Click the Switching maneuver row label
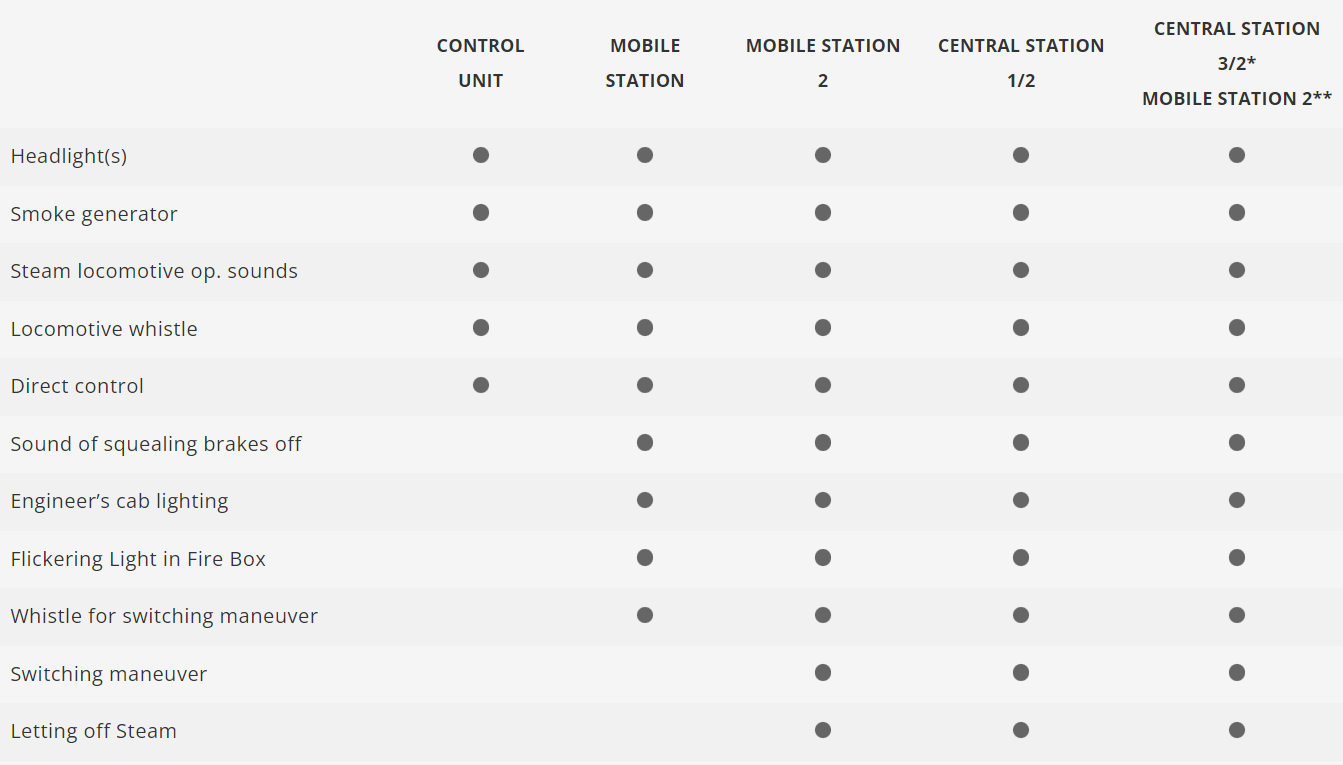Image resolution: width=1343 pixels, height=765 pixels. tap(109, 674)
